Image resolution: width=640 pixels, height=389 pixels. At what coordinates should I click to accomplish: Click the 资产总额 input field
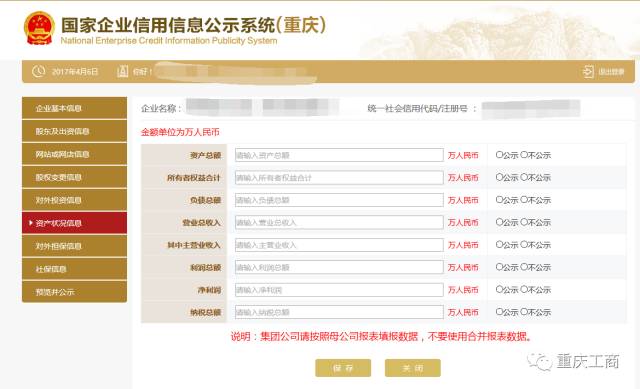tap(339, 155)
